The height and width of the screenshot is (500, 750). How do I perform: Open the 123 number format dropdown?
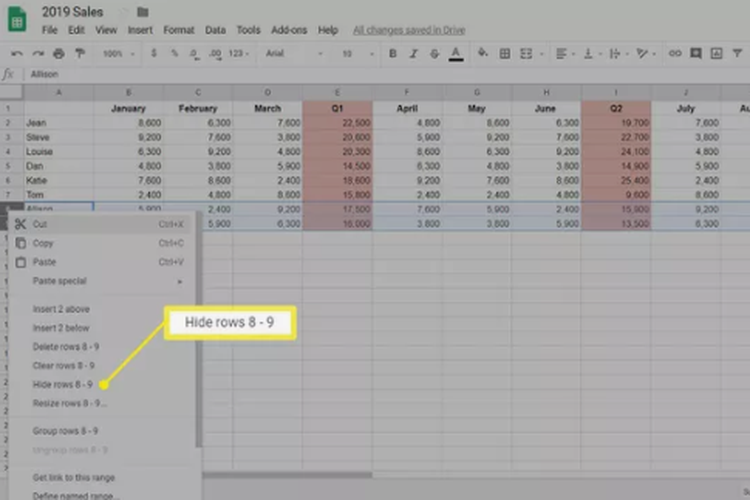[238, 54]
